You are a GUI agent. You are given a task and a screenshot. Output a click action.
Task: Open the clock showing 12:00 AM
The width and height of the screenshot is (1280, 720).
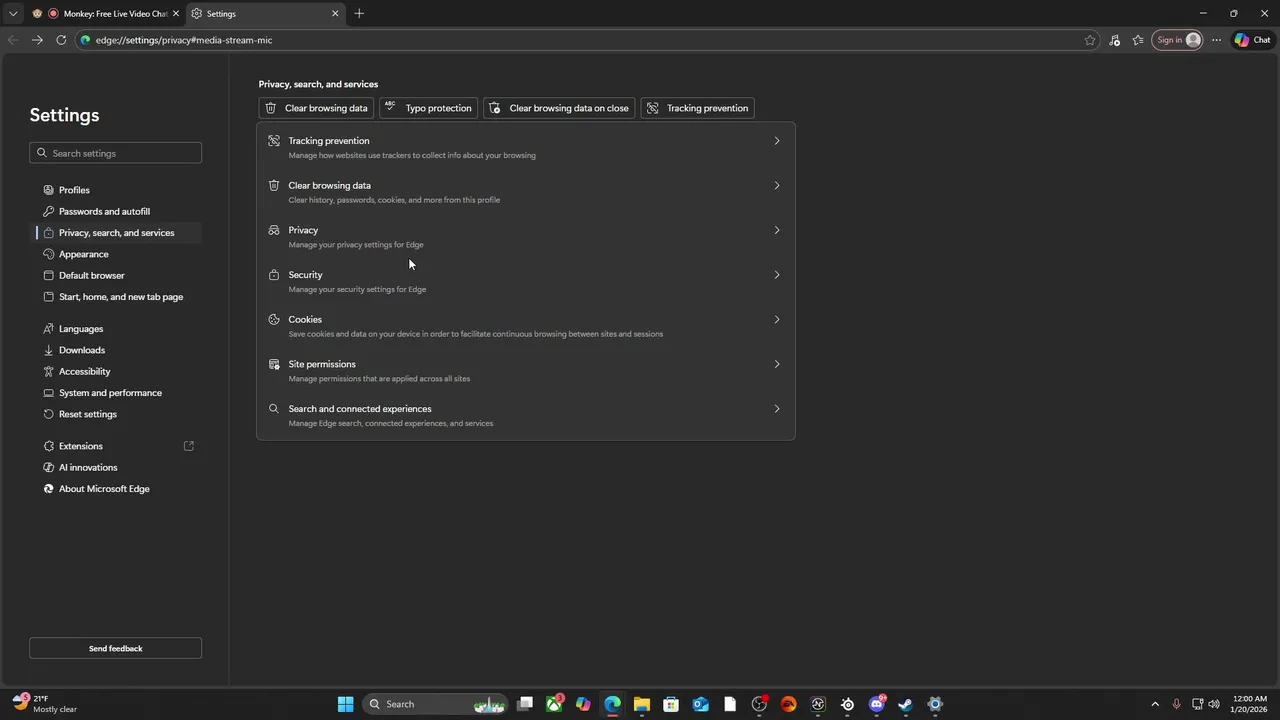tap(1250, 704)
